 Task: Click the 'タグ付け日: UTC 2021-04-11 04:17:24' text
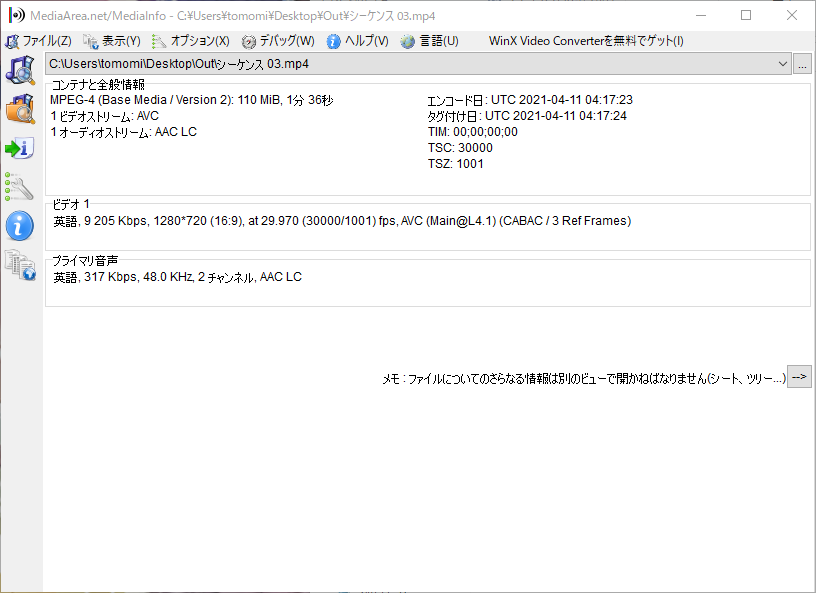tap(527, 116)
